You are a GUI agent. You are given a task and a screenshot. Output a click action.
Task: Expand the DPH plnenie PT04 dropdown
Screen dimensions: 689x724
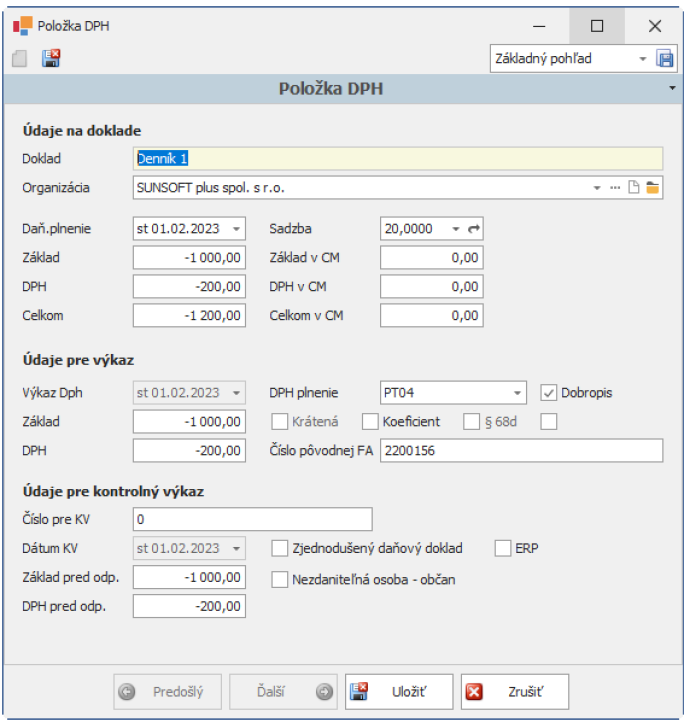(x=517, y=393)
